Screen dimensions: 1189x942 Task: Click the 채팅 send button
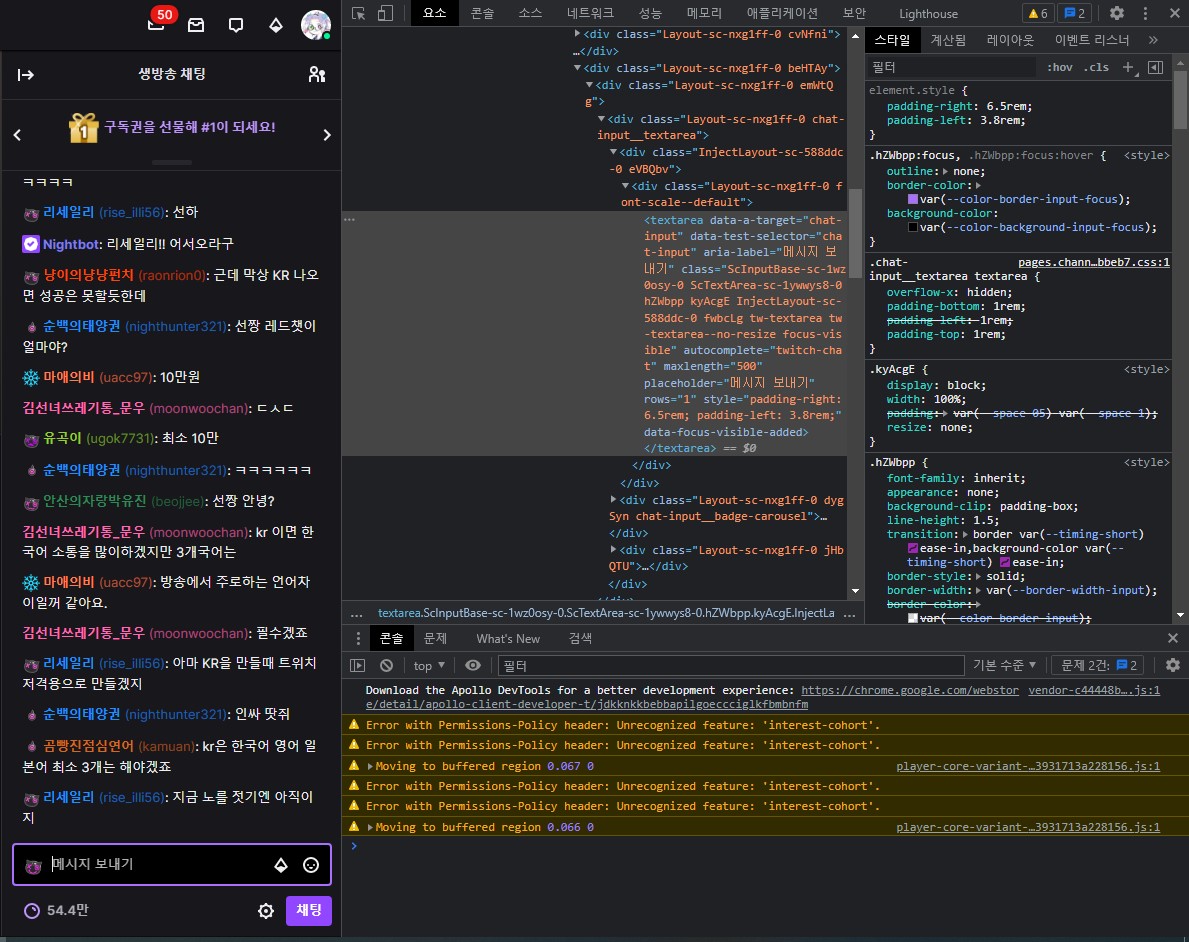(x=308, y=911)
